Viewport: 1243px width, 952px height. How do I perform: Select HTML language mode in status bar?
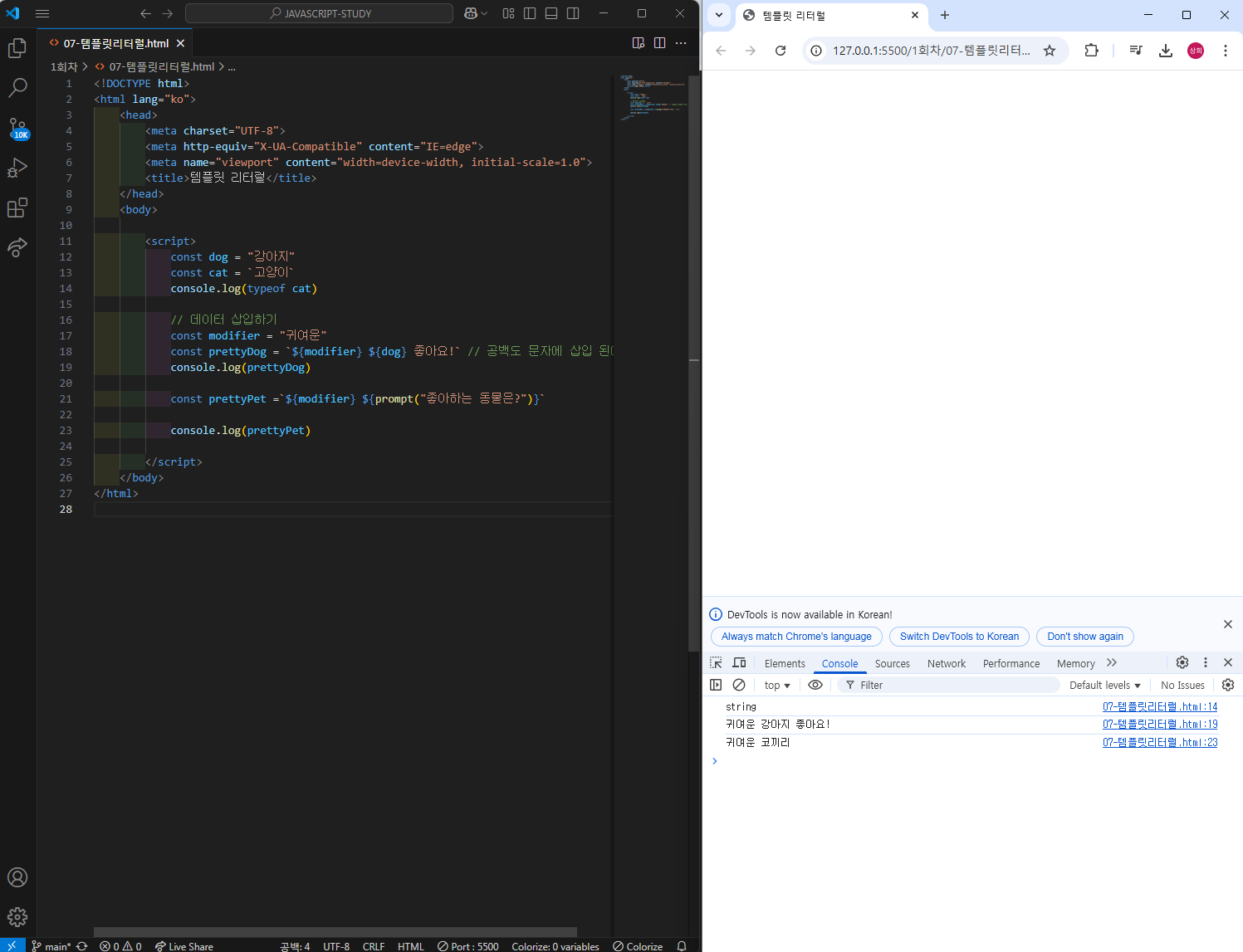point(411,946)
